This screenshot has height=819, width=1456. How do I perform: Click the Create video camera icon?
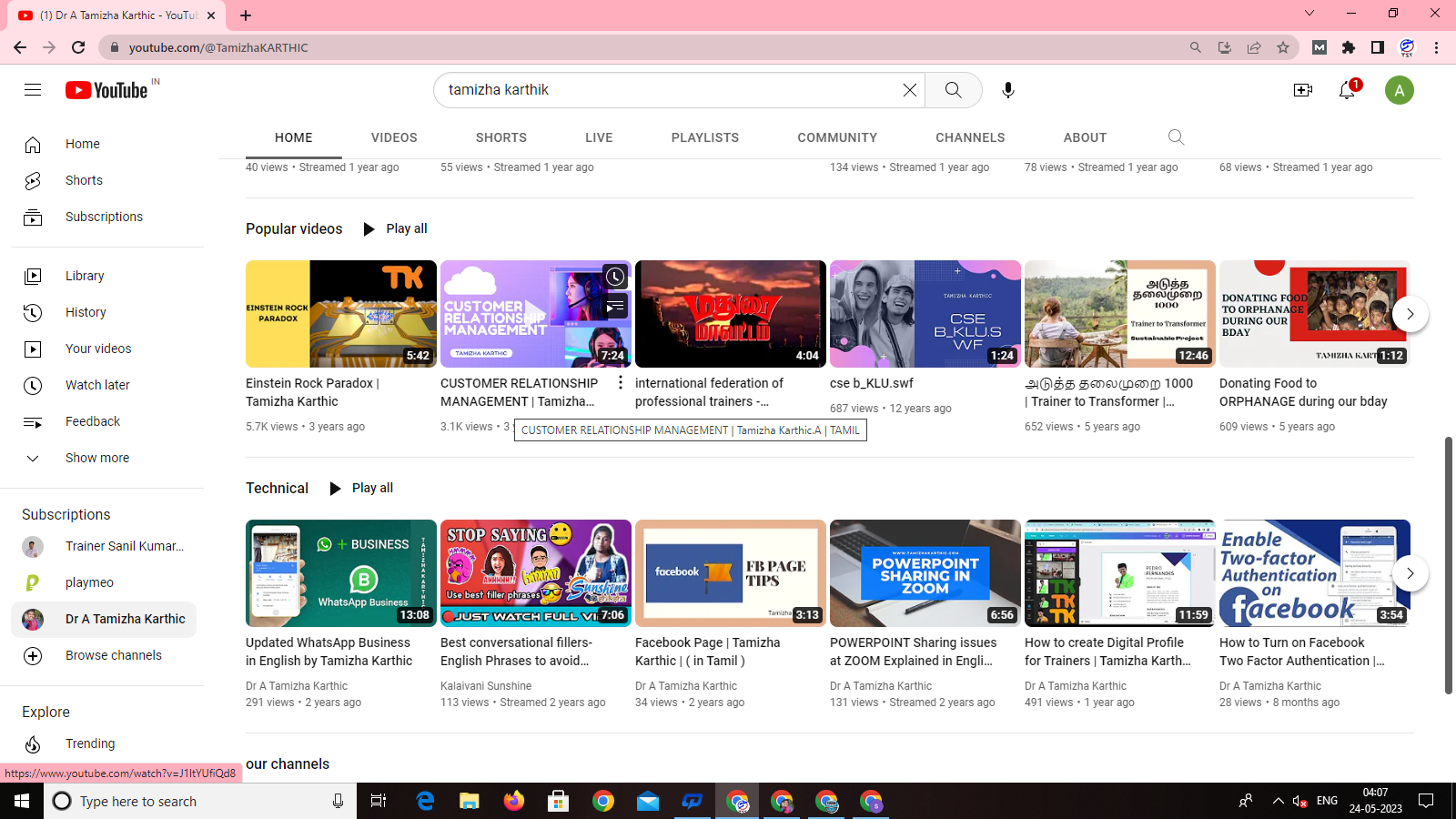[1302, 90]
